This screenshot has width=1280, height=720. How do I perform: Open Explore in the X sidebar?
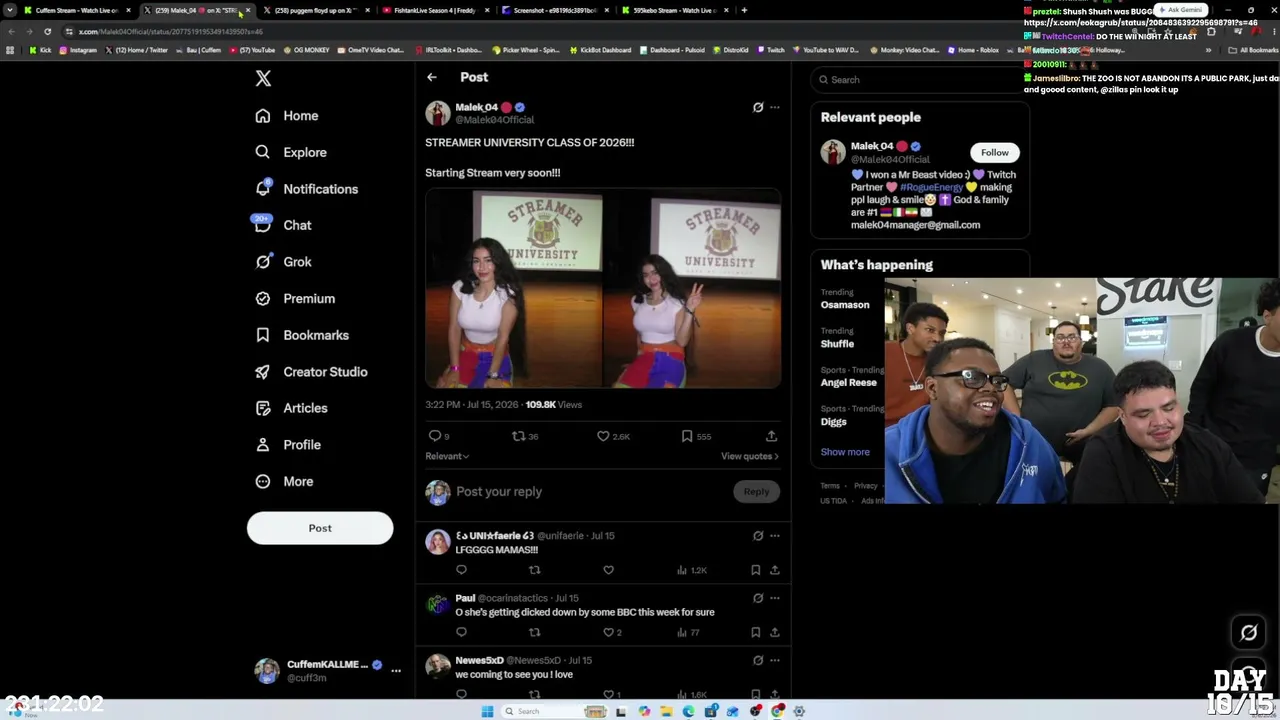pos(291,152)
